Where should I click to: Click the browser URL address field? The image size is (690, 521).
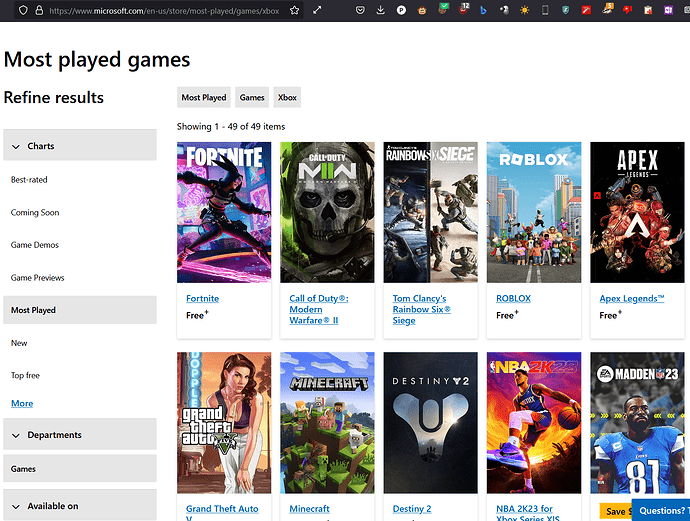coord(164,11)
